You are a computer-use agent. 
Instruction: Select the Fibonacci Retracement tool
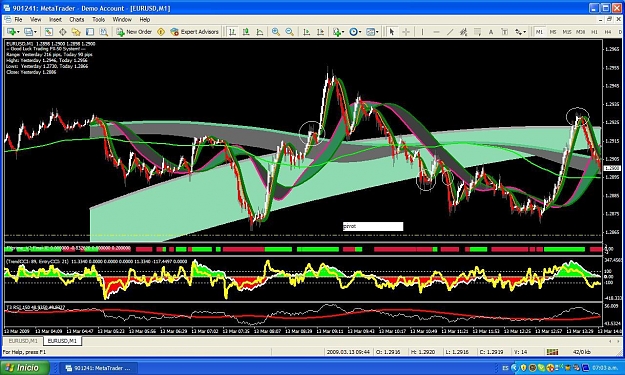(477, 32)
